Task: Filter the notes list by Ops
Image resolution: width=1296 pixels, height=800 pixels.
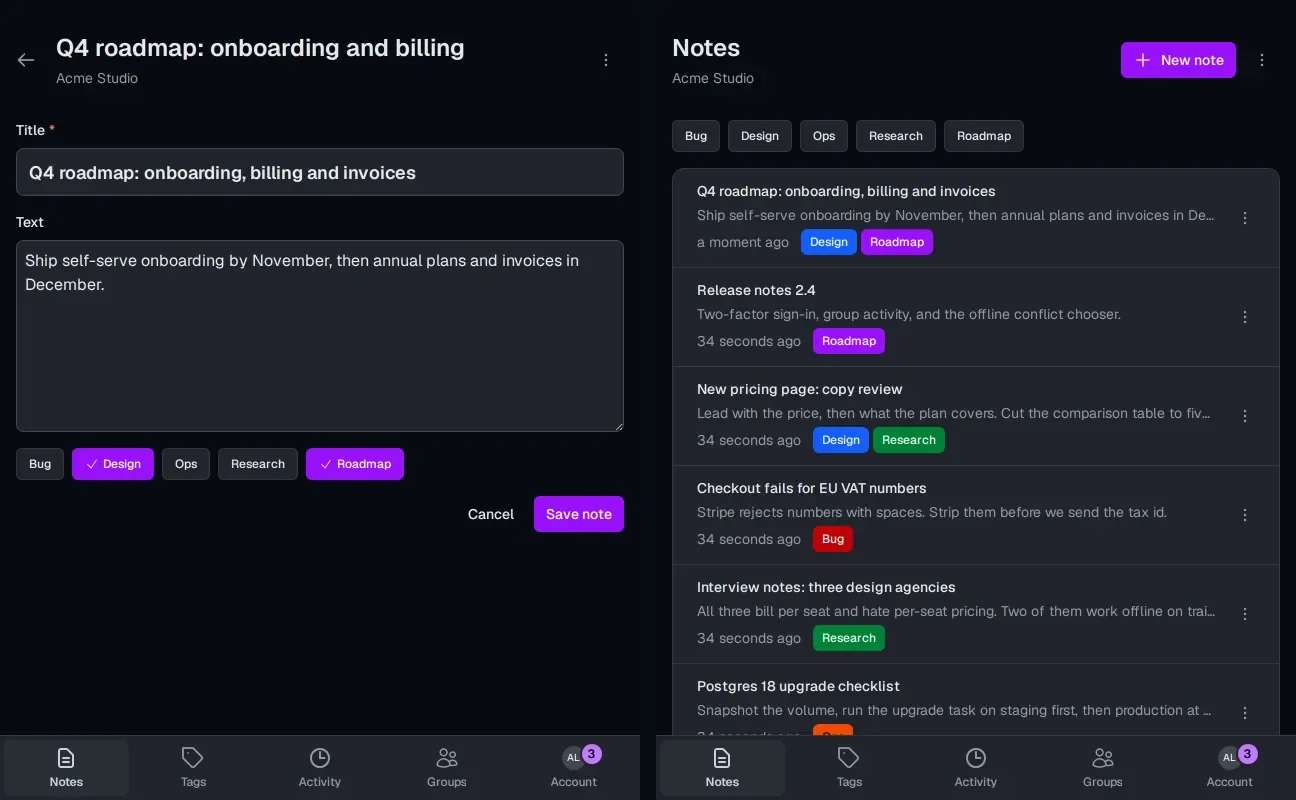Action: coord(824,136)
